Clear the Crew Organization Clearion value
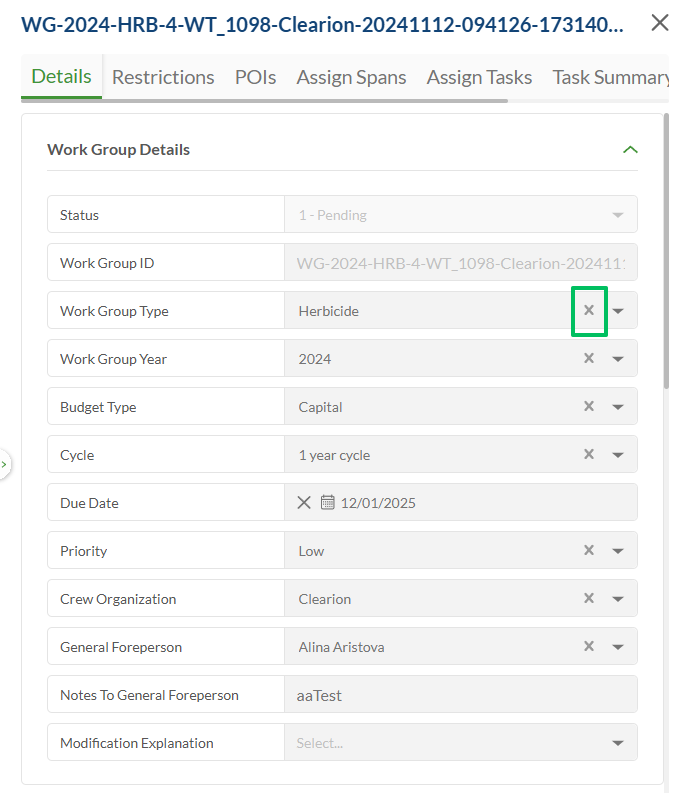This screenshot has width=692, height=793. coord(589,599)
